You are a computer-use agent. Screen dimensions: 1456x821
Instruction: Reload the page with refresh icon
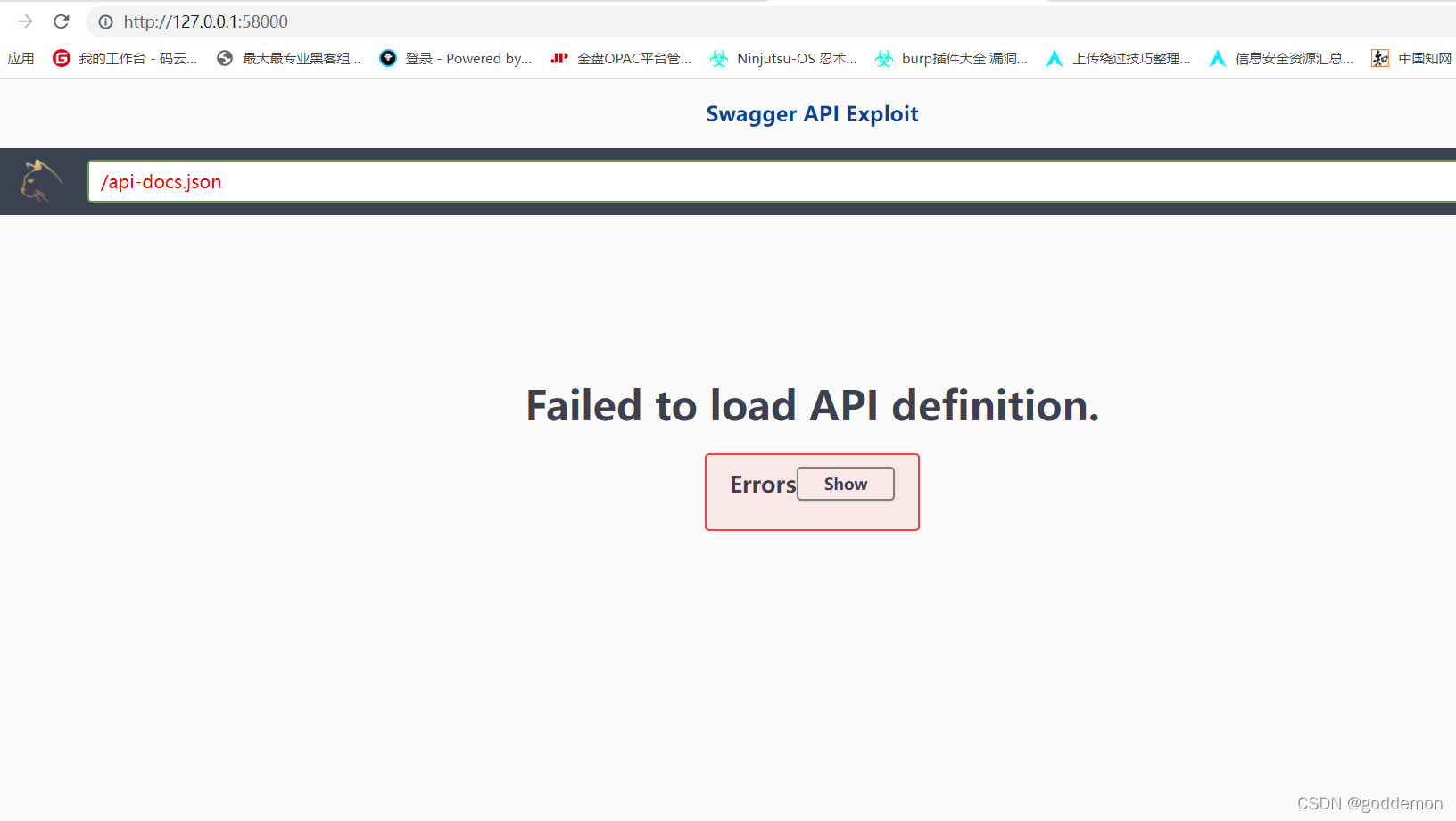[x=62, y=21]
